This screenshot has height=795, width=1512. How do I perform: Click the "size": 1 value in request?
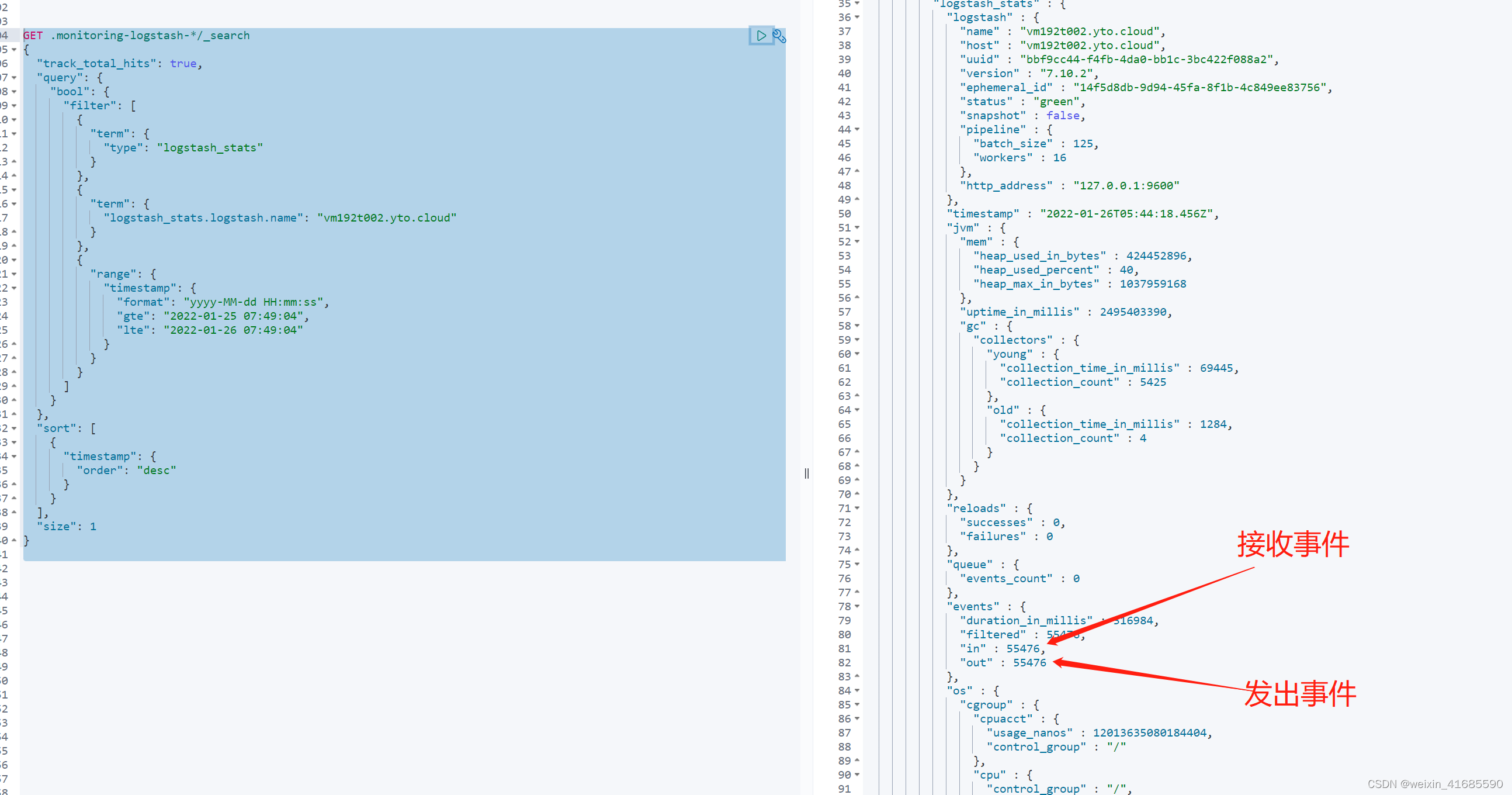coord(93,526)
